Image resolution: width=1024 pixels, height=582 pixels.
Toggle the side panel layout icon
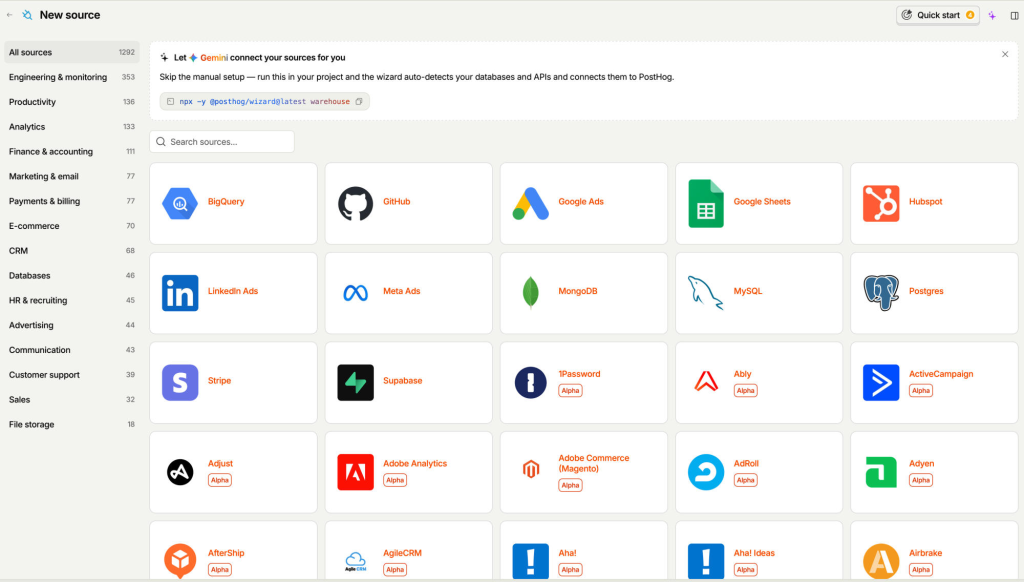[1014, 15]
